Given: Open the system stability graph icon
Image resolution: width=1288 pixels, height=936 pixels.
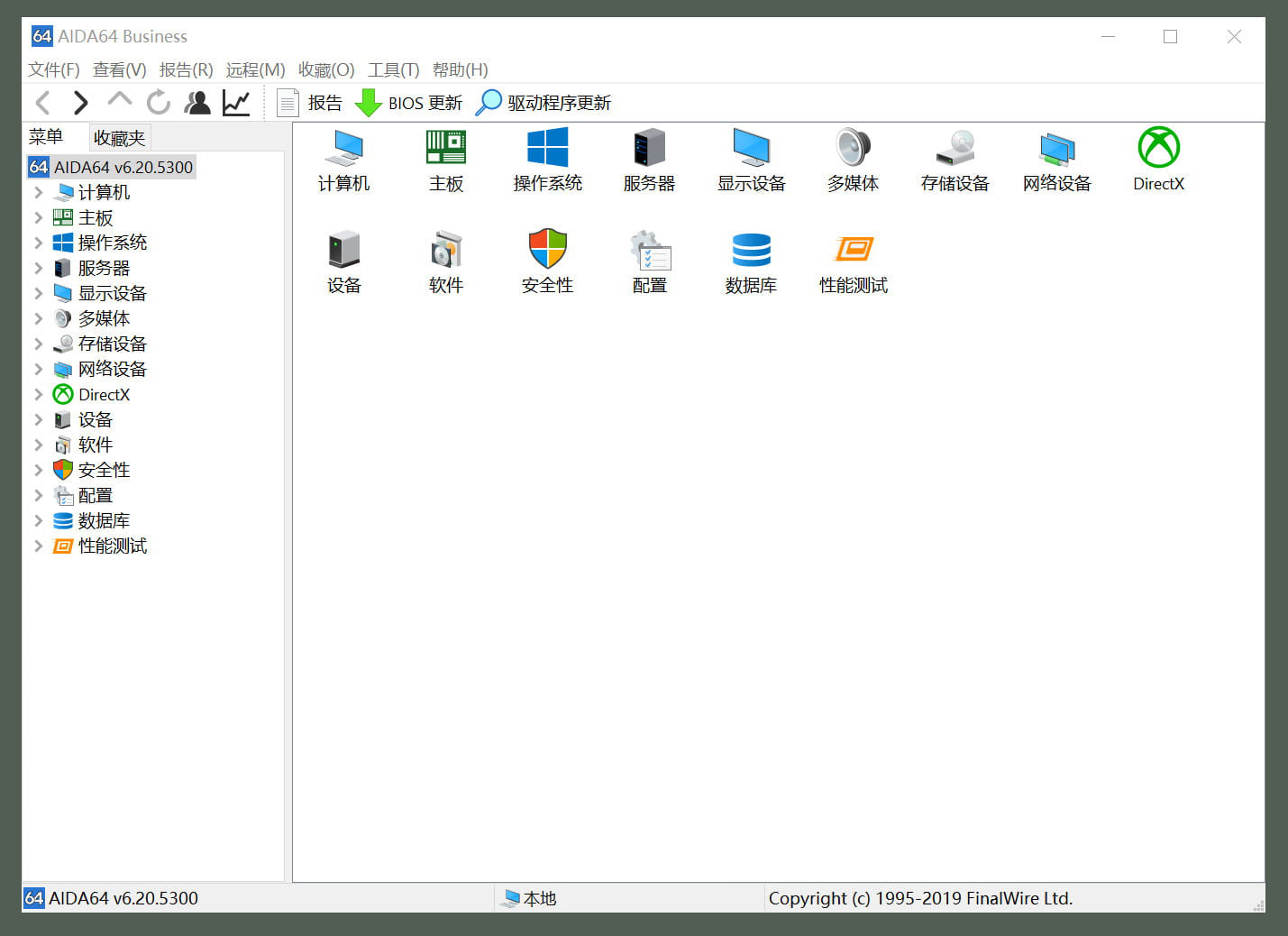Looking at the screenshot, I should point(235,102).
